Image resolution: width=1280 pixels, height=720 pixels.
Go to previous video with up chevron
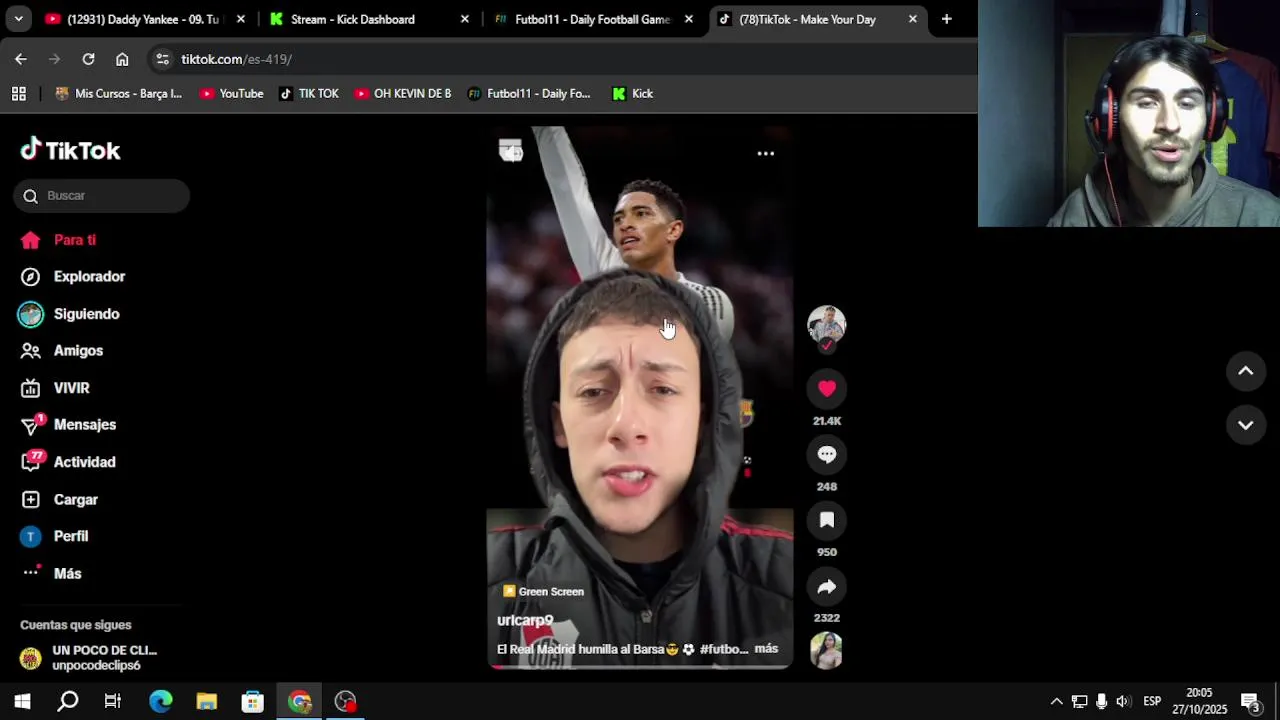(1245, 371)
